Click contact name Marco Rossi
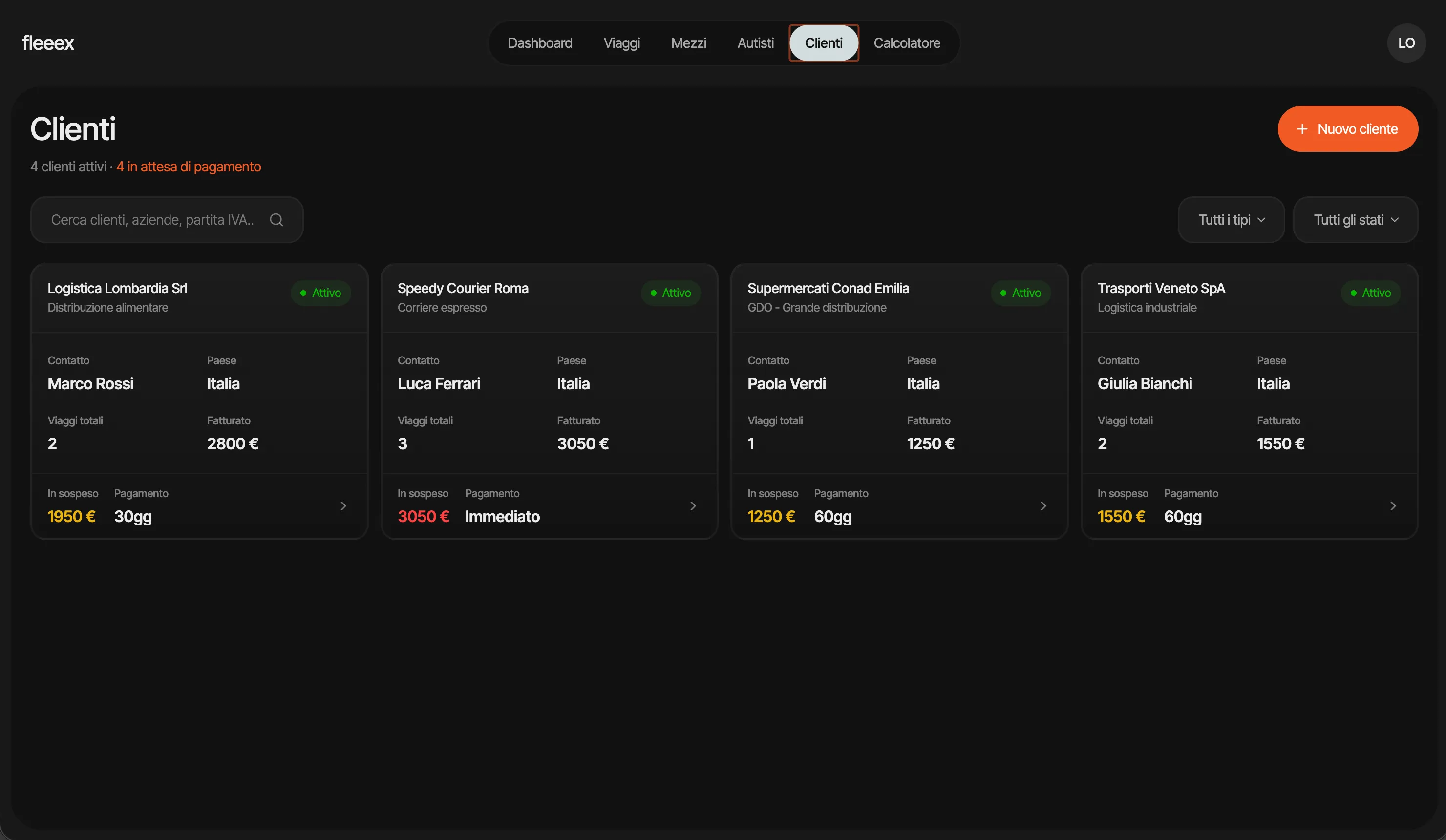This screenshot has height=840, width=1446. (x=91, y=384)
